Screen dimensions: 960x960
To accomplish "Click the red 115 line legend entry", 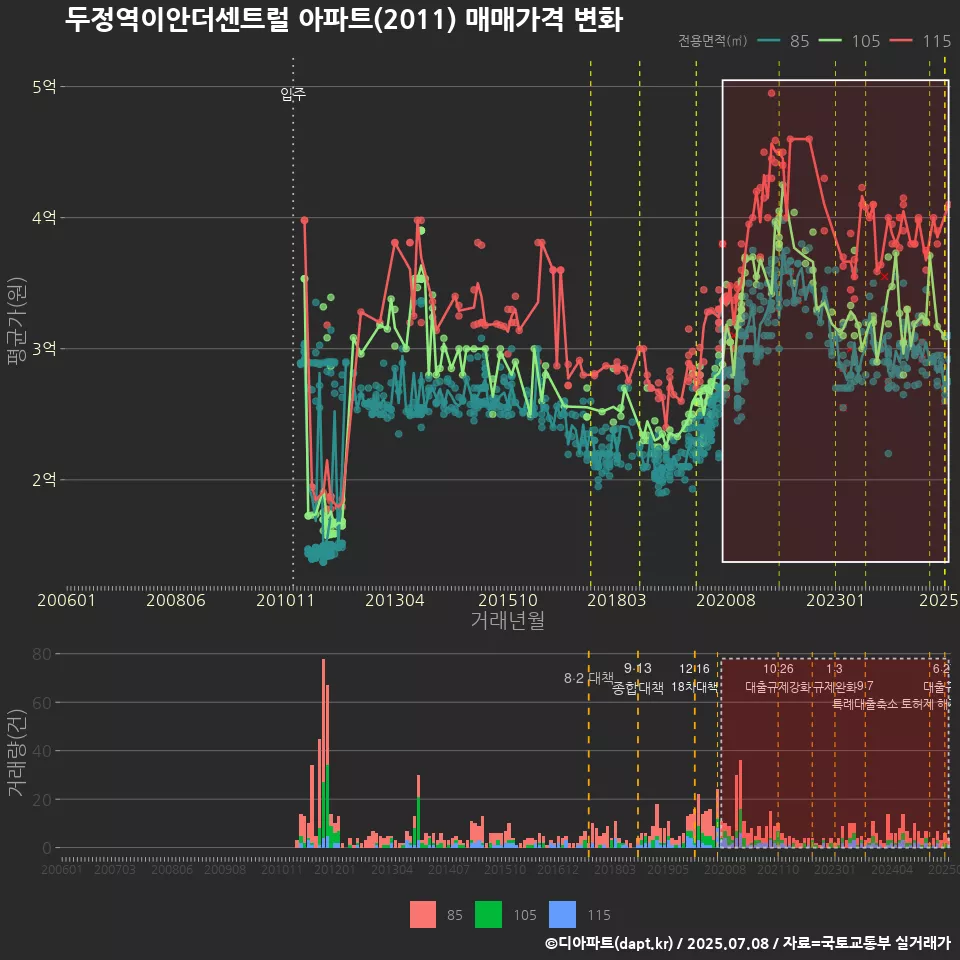I will tap(921, 41).
